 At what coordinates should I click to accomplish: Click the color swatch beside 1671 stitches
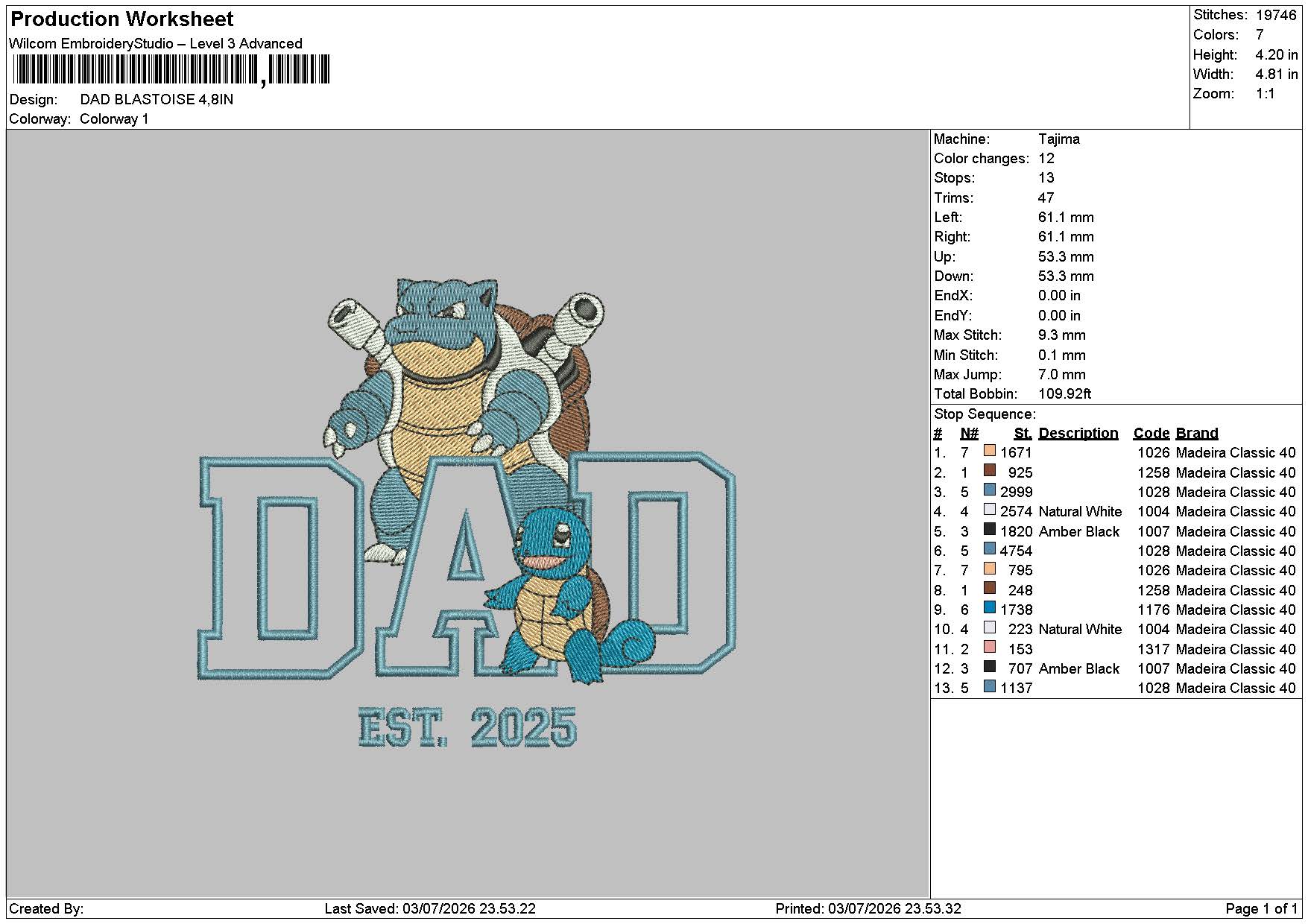(990, 451)
